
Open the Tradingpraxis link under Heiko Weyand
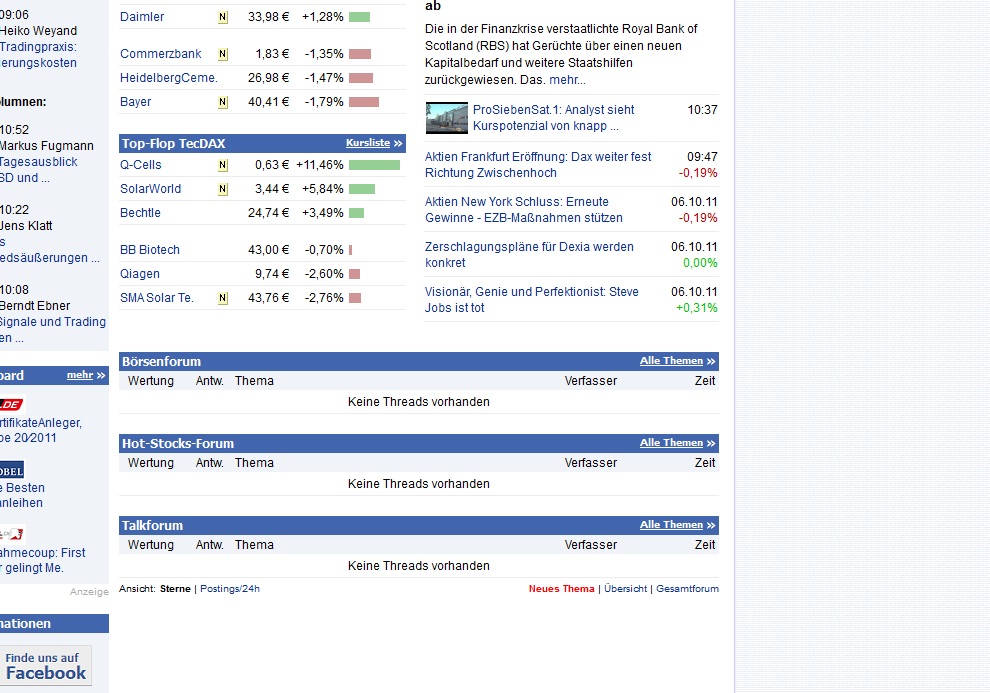pyautogui.click(x=39, y=55)
